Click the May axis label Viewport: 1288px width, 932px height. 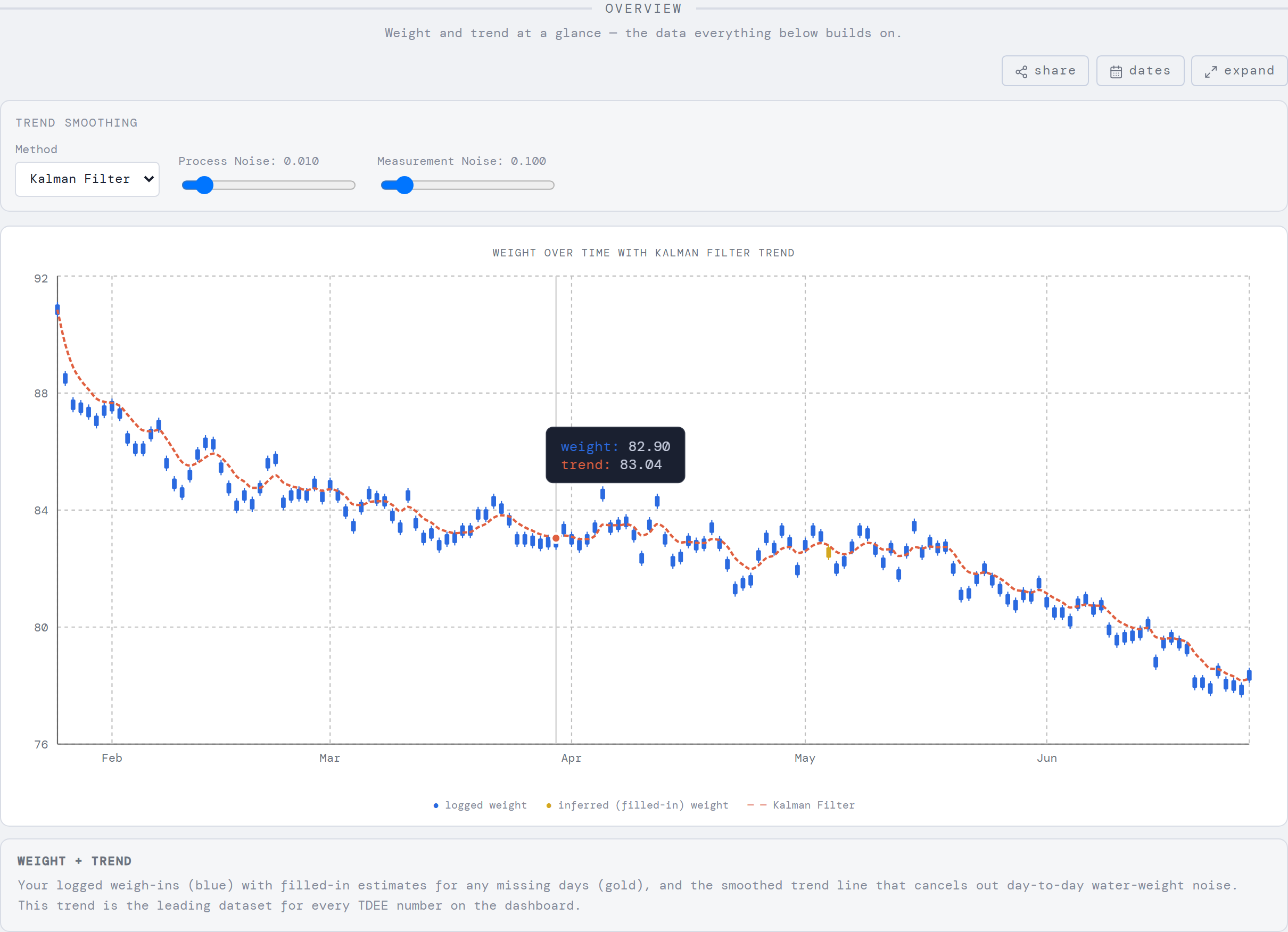point(805,758)
